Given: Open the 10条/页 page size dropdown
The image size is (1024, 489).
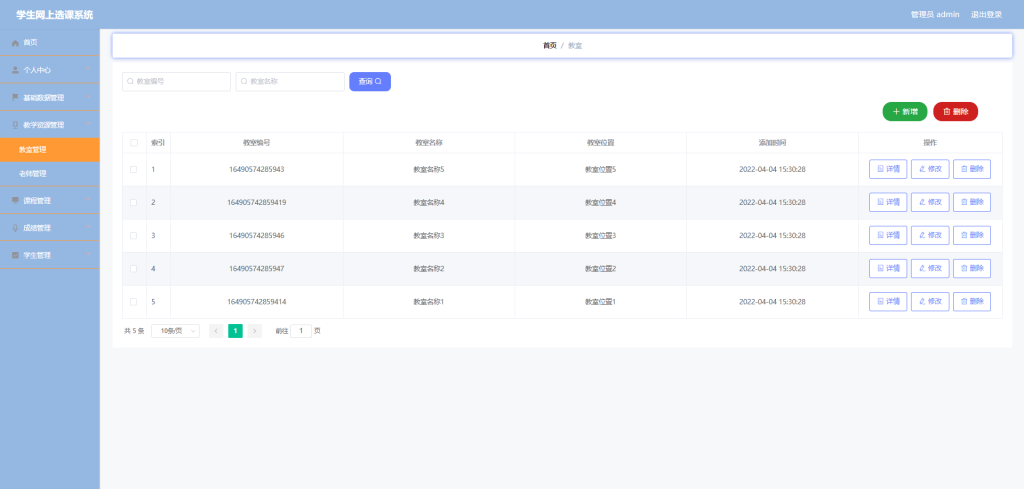Looking at the screenshot, I should 176,331.
